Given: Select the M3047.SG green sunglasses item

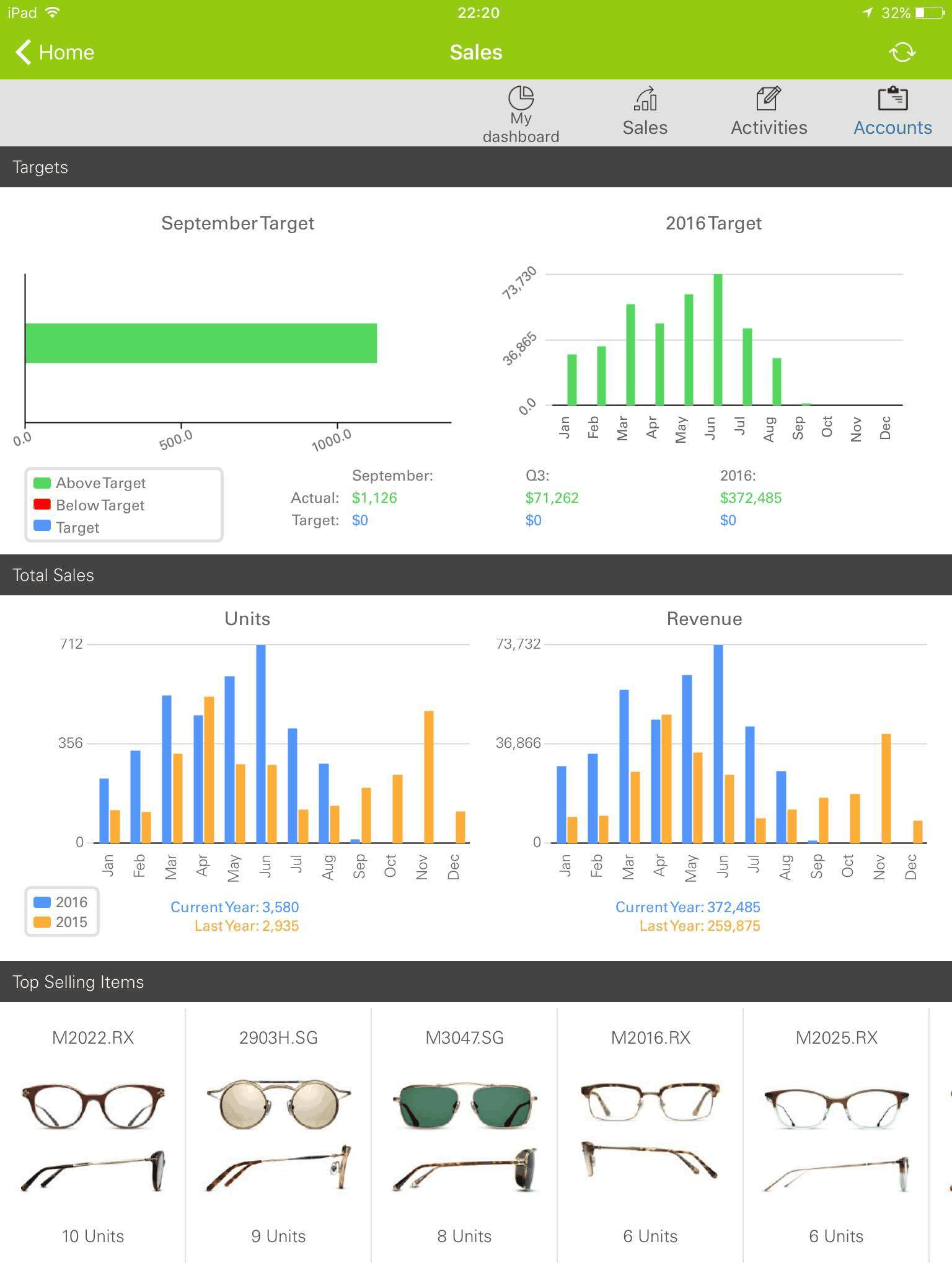Looking at the screenshot, I should (464, 1135).
